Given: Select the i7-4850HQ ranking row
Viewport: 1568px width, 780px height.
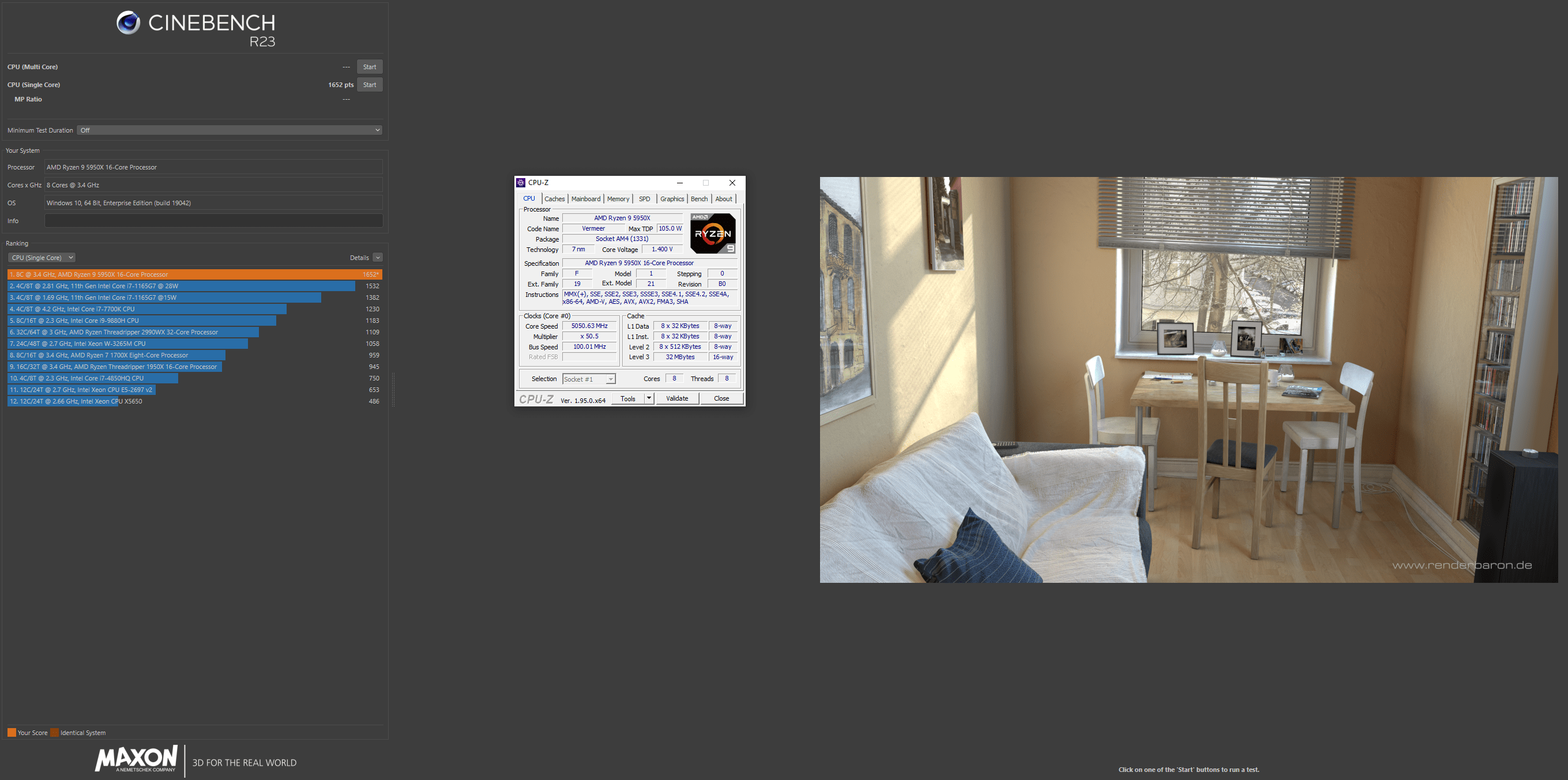Looking at the screenshot, I should [195, 378].
